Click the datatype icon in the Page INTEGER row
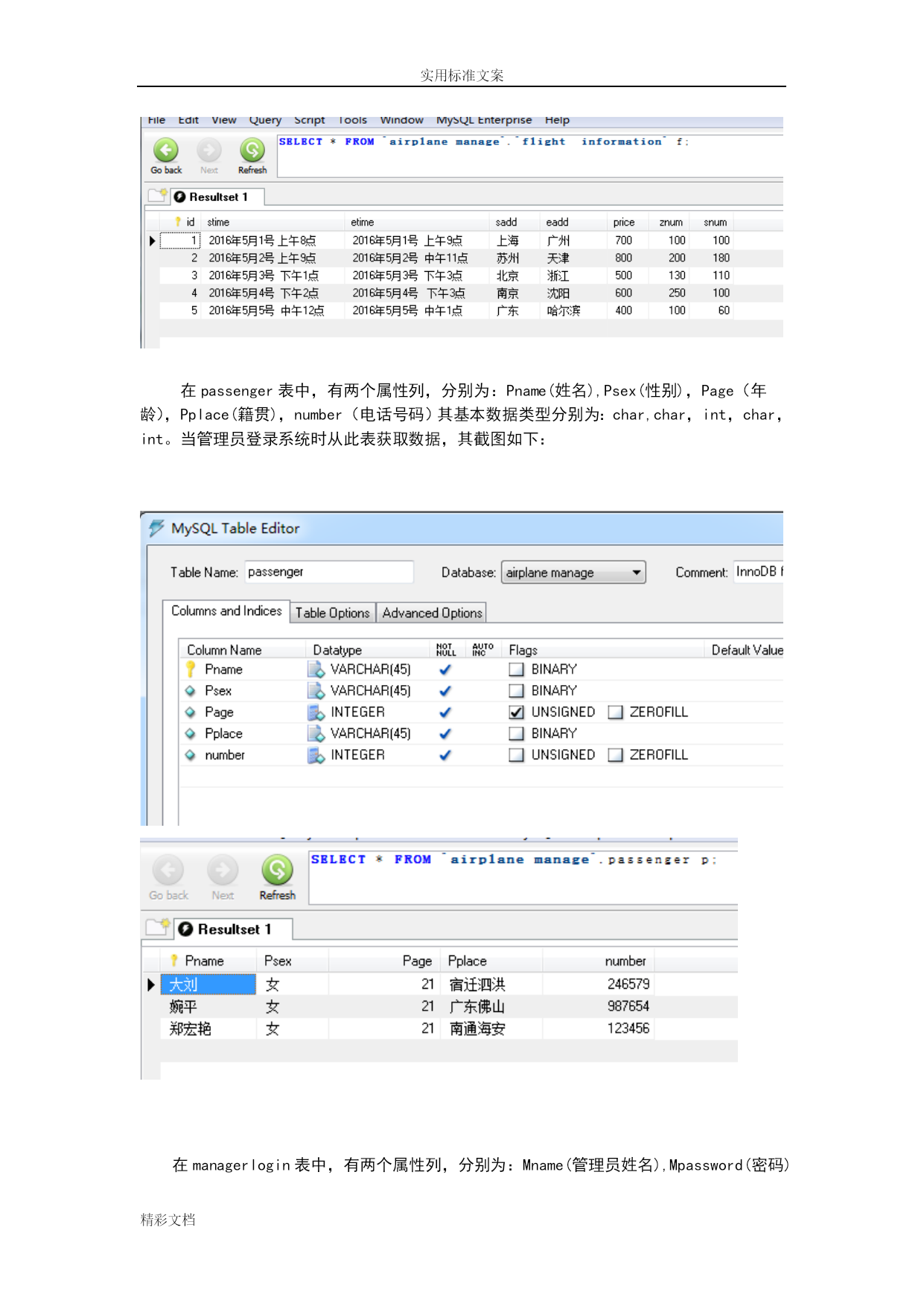 point(316,713)
